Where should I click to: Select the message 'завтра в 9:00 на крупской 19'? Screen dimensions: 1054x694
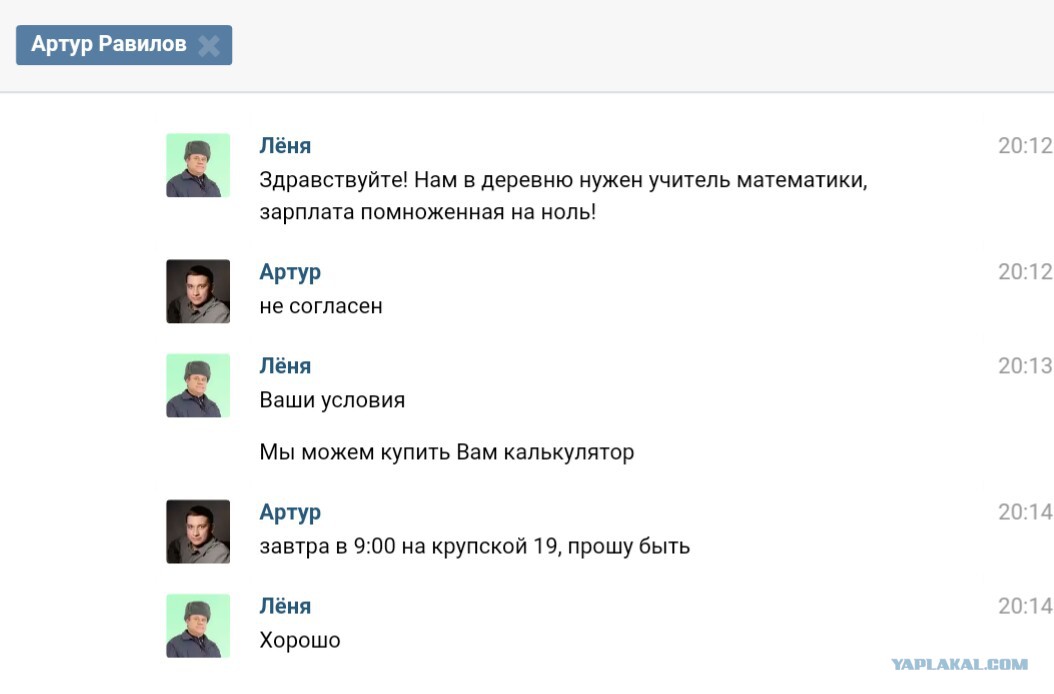pos(475,546)
